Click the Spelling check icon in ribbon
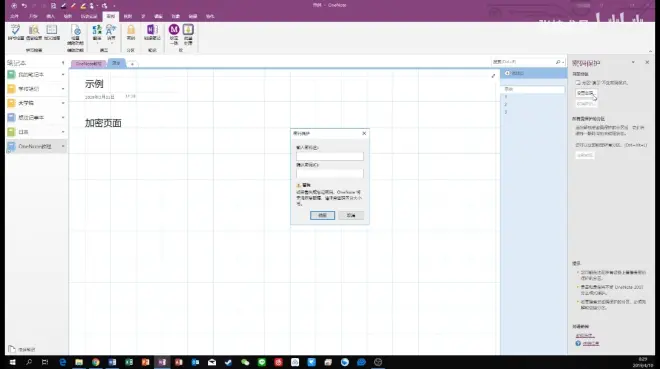Image resolution: width=660 pixels, height=369 pixels. [16, 32]
